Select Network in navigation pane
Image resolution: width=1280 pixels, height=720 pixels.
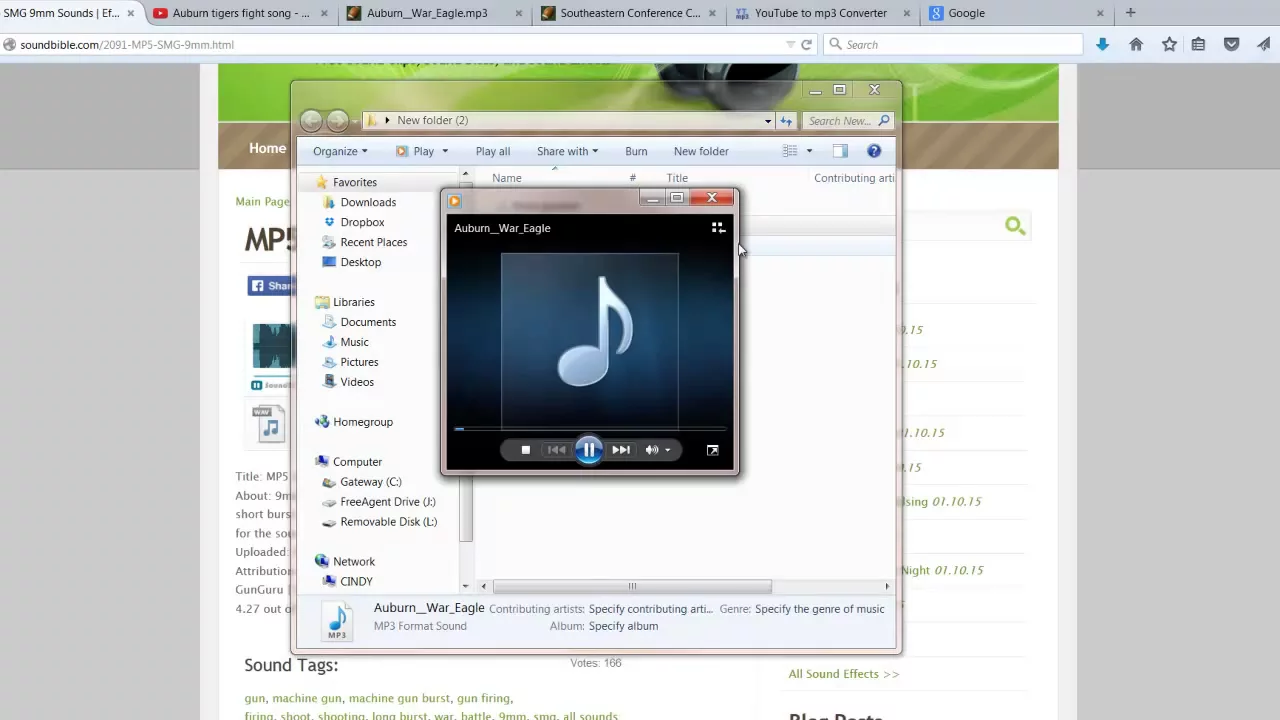click(x=353, y=562)
